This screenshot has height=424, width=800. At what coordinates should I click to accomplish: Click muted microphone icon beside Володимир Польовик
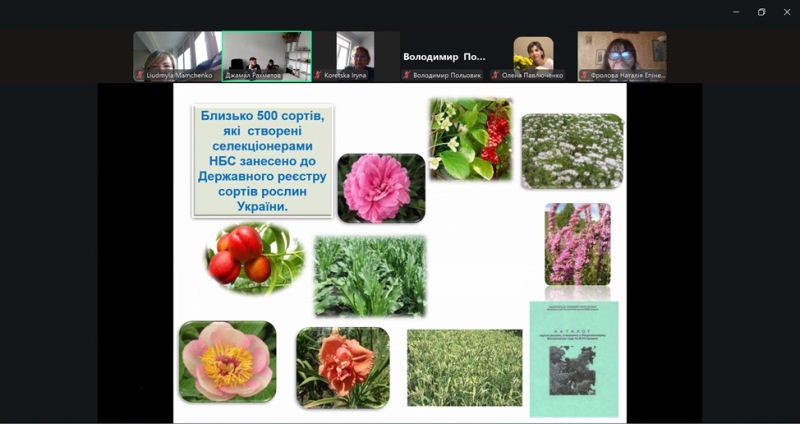click(407, 75)
